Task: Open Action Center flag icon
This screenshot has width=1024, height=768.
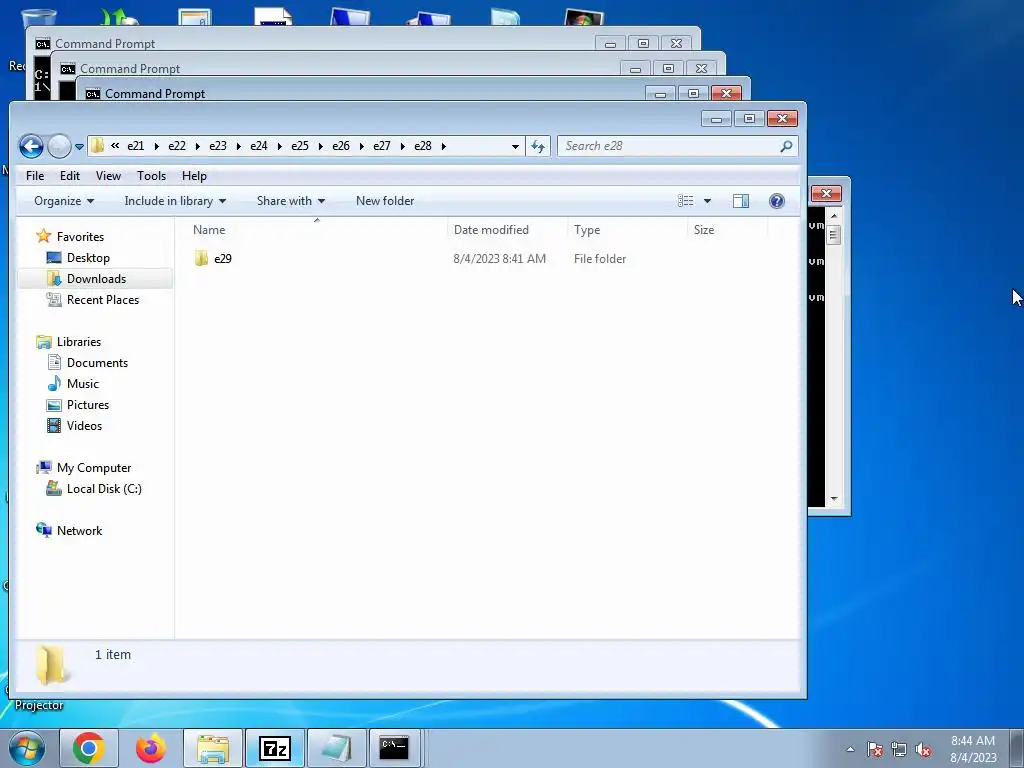Action: pos(874,749)
